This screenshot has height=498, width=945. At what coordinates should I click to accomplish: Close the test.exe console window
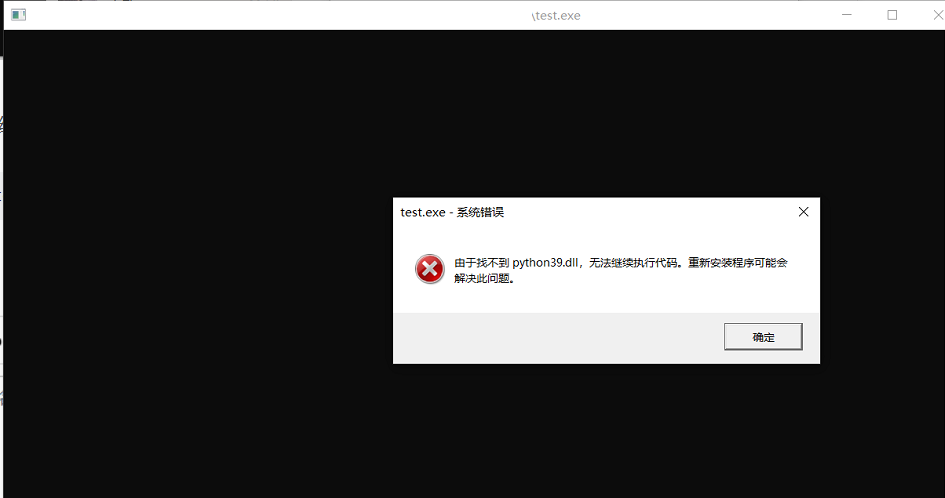click(937, 15)
